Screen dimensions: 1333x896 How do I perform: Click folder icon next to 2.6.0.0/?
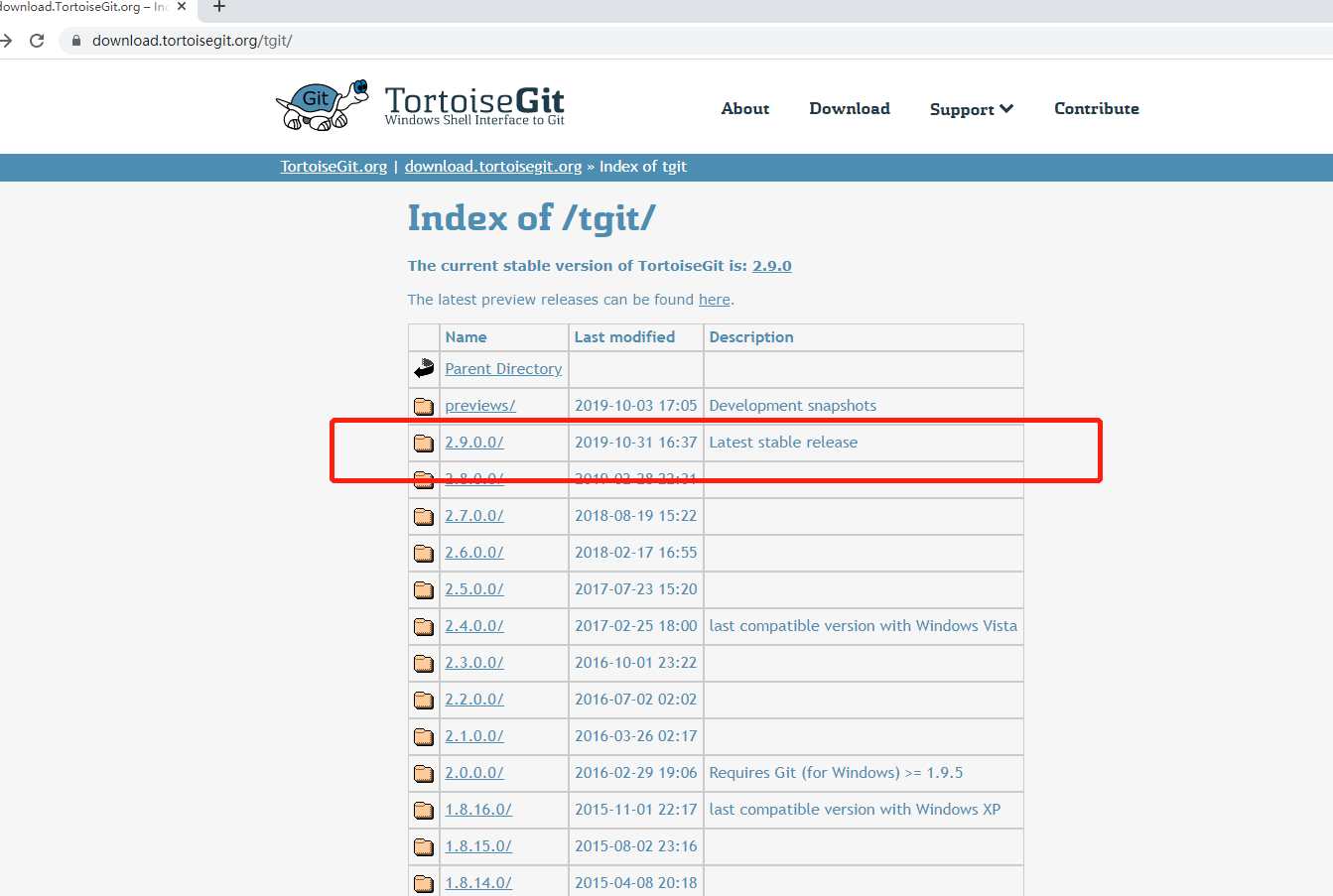point(424,553)
